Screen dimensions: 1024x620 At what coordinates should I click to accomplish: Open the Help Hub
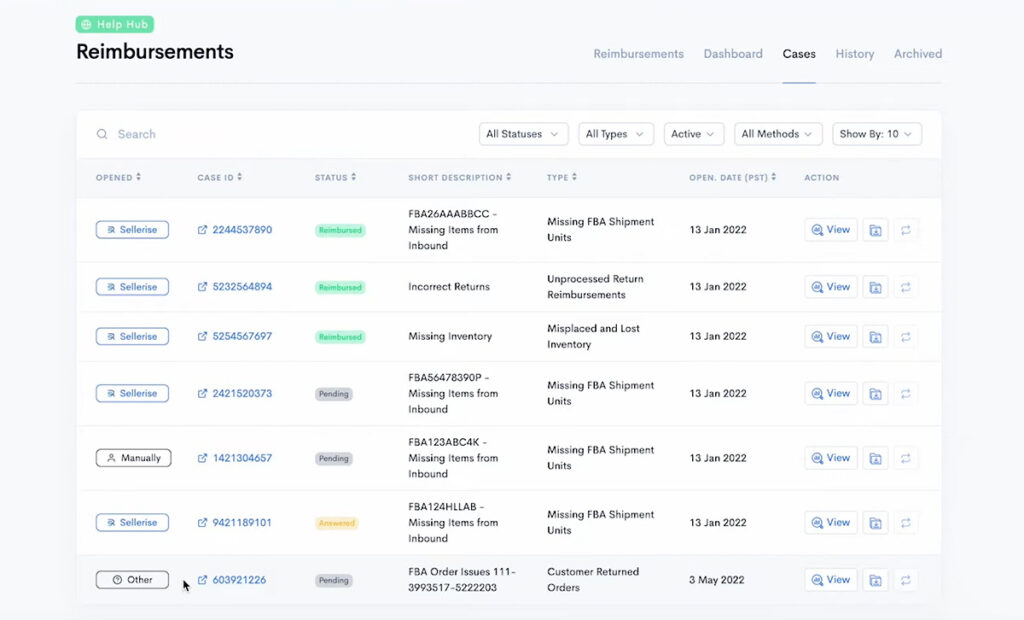point(114,24)
